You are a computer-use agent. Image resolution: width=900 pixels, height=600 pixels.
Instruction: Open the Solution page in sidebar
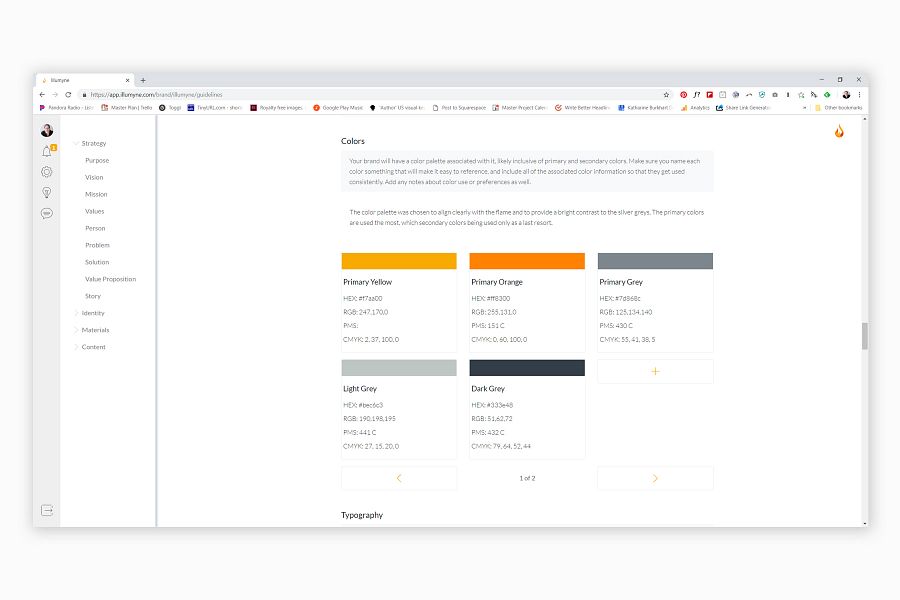(x=97, y=262)
